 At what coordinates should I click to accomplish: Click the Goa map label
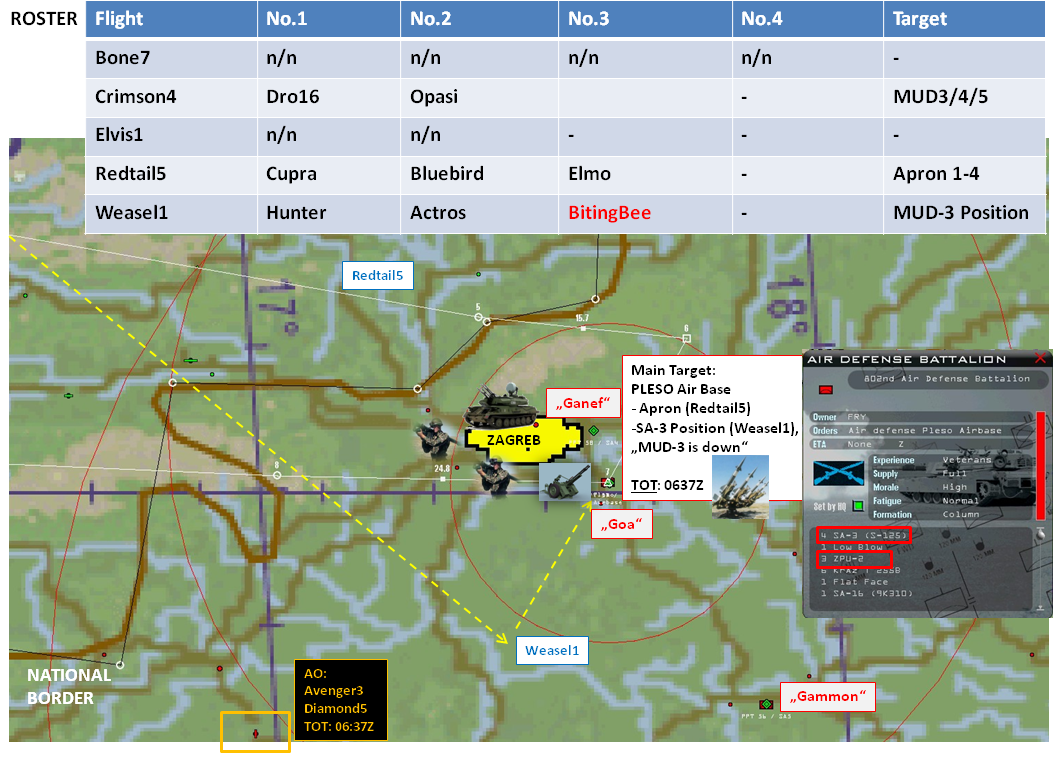pos(621,524)
